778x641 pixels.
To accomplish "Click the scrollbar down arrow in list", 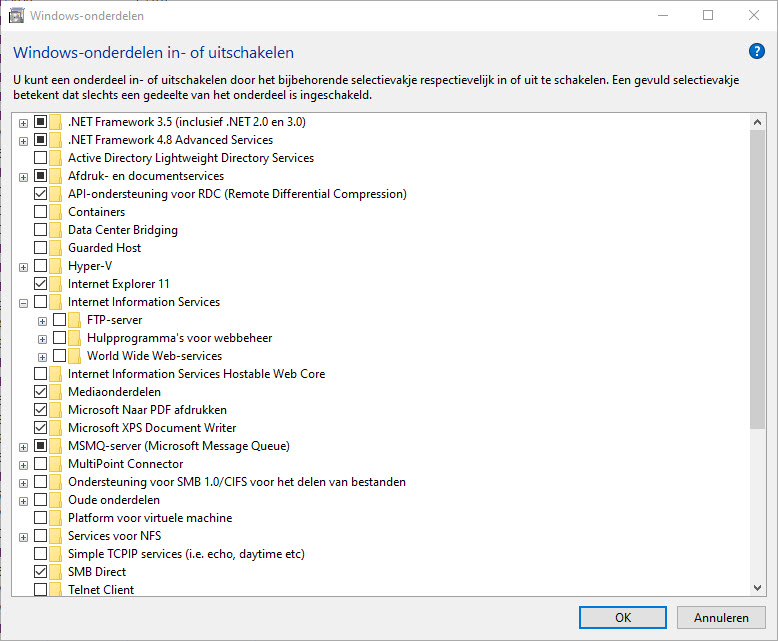I will [757, 588].
